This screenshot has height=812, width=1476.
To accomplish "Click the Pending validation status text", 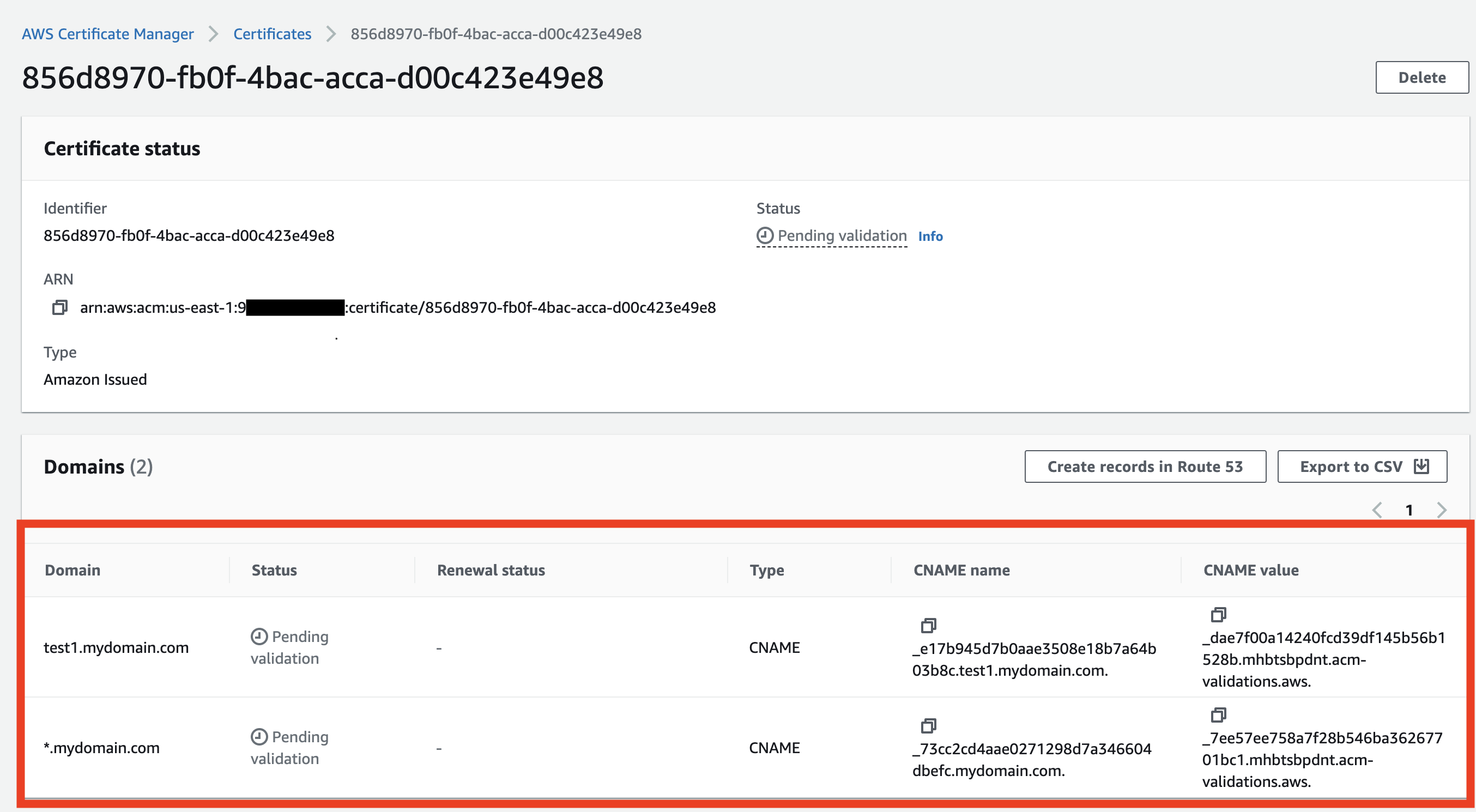I will (x=842, y=235).
